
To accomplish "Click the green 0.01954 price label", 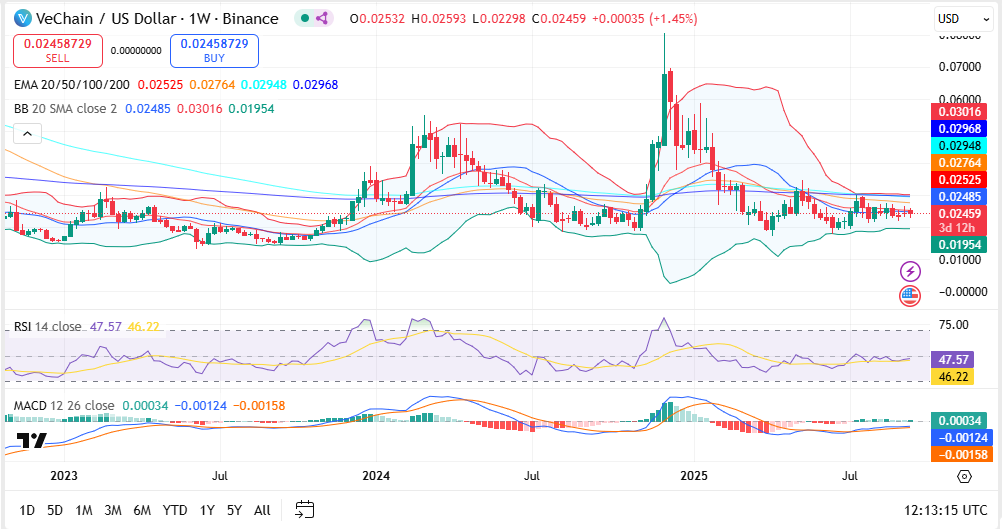I will (959, 245).
